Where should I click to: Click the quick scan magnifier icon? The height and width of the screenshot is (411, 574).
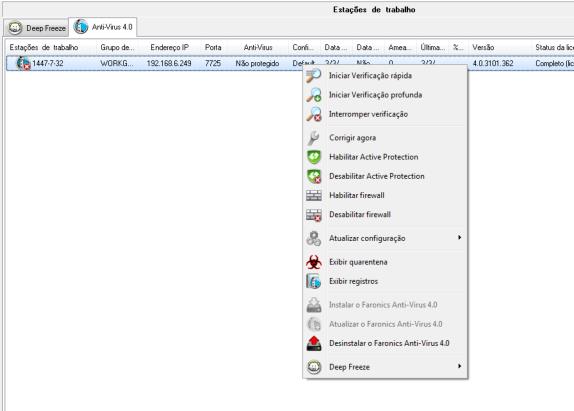click(314, 75)
